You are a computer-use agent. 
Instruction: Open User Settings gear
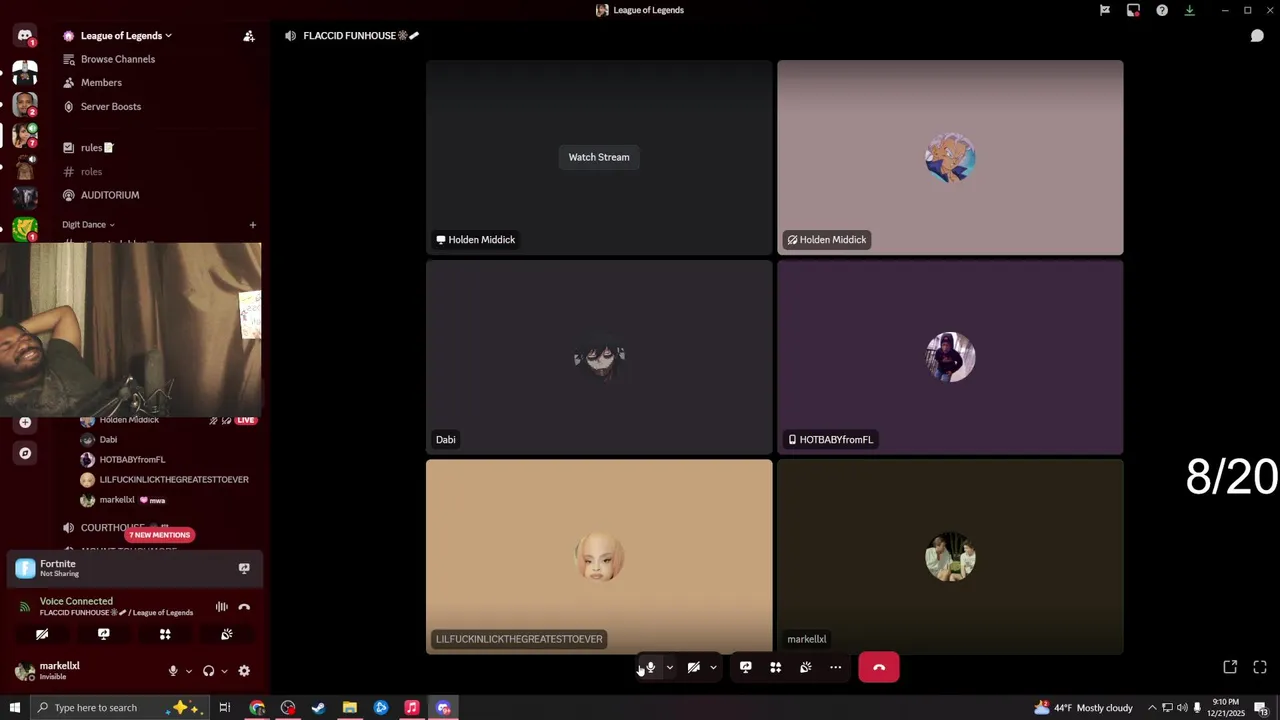244,671
